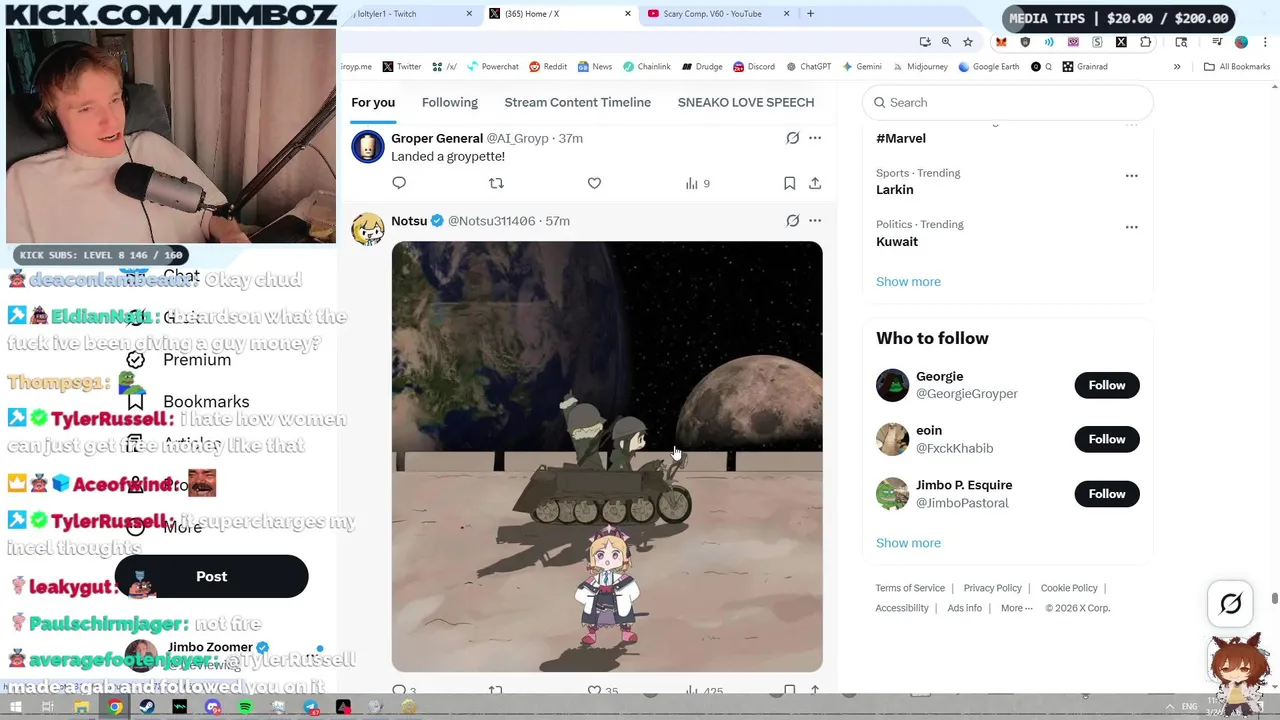The image size is (1280, 720).
Task: Open the Chainlink bookmark
Action: tap(647, 67)
